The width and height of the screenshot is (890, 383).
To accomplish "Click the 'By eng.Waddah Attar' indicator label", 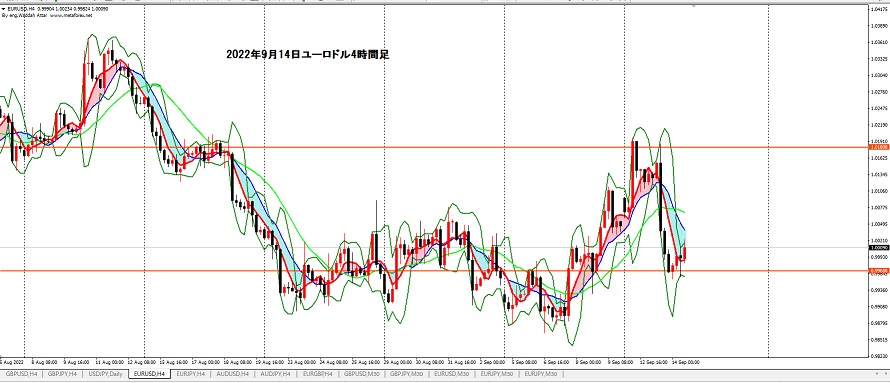I will [48, 16].
